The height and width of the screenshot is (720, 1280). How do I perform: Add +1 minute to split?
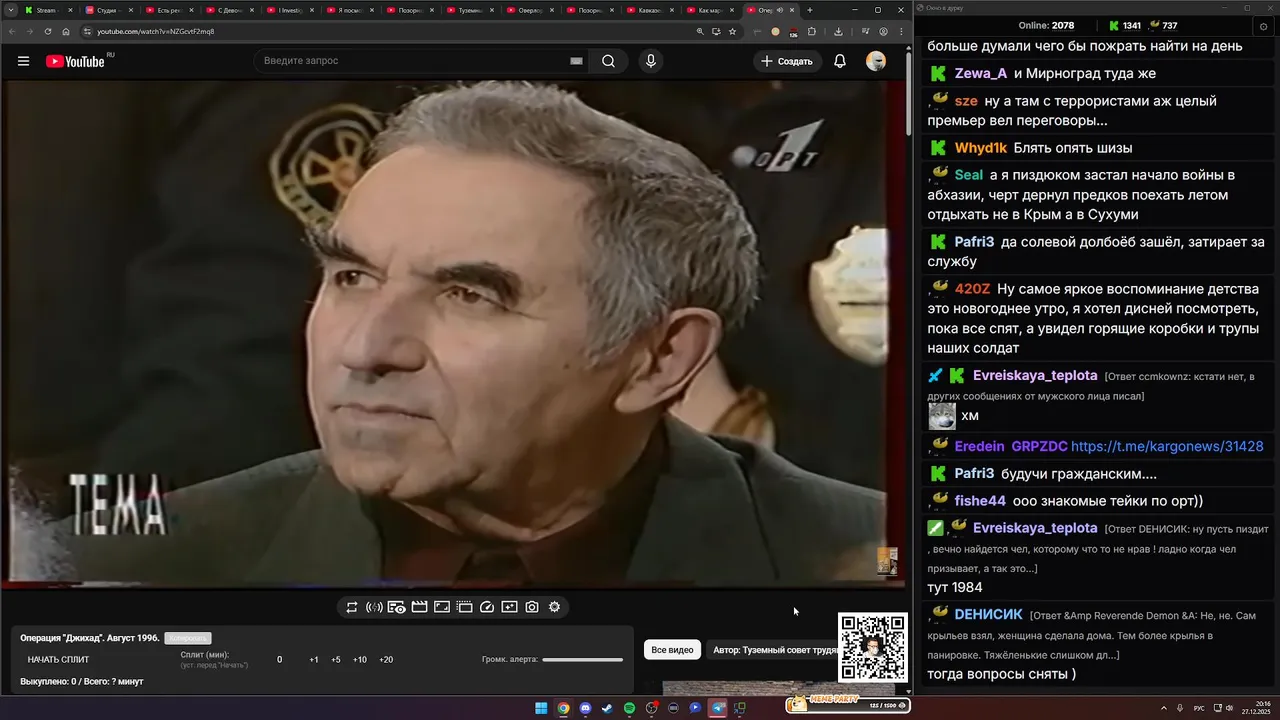point(313,660)
